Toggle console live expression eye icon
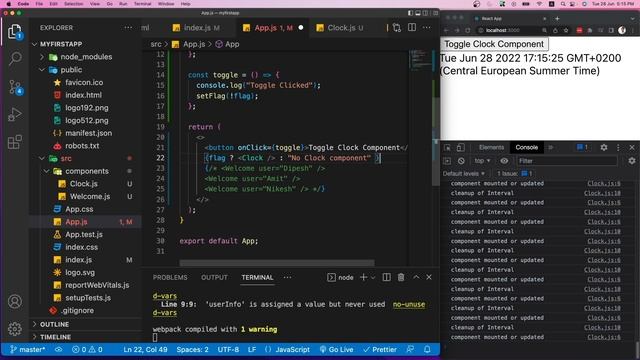Image resolution: width=640 pixels, height=360 pixels. (x=504, y=161)
